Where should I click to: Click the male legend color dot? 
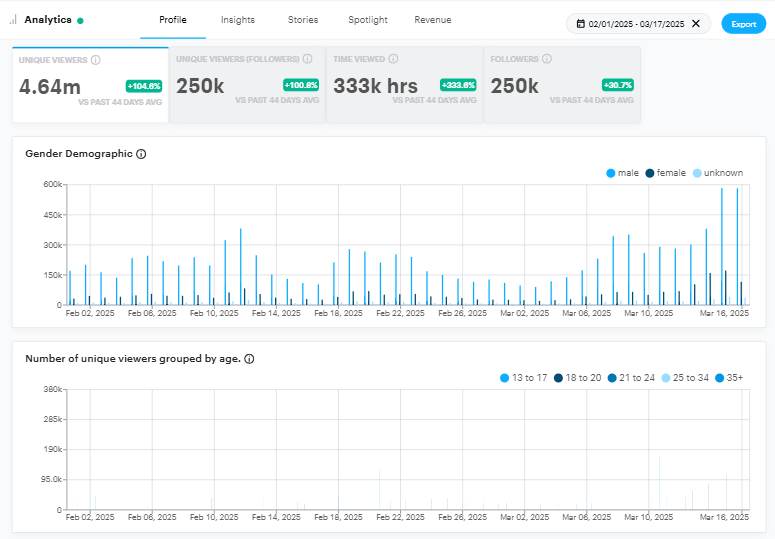(x=610, y=173)
